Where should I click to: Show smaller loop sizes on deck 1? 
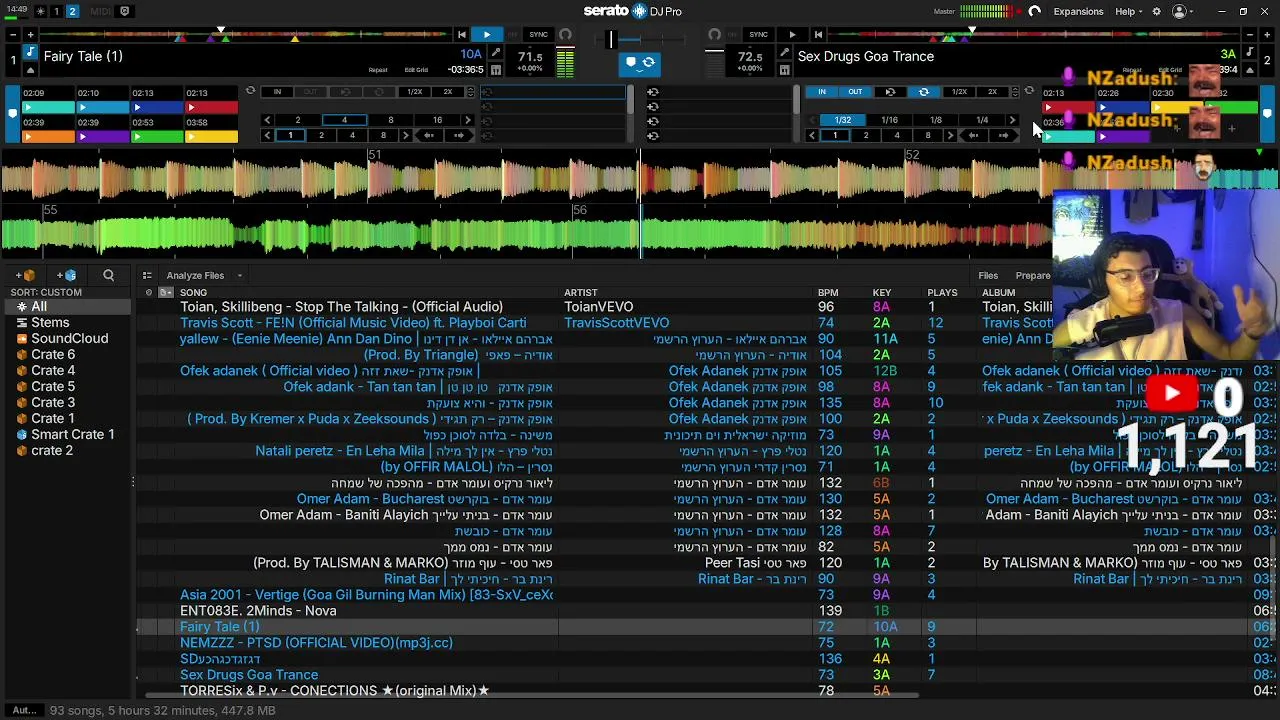267,120
